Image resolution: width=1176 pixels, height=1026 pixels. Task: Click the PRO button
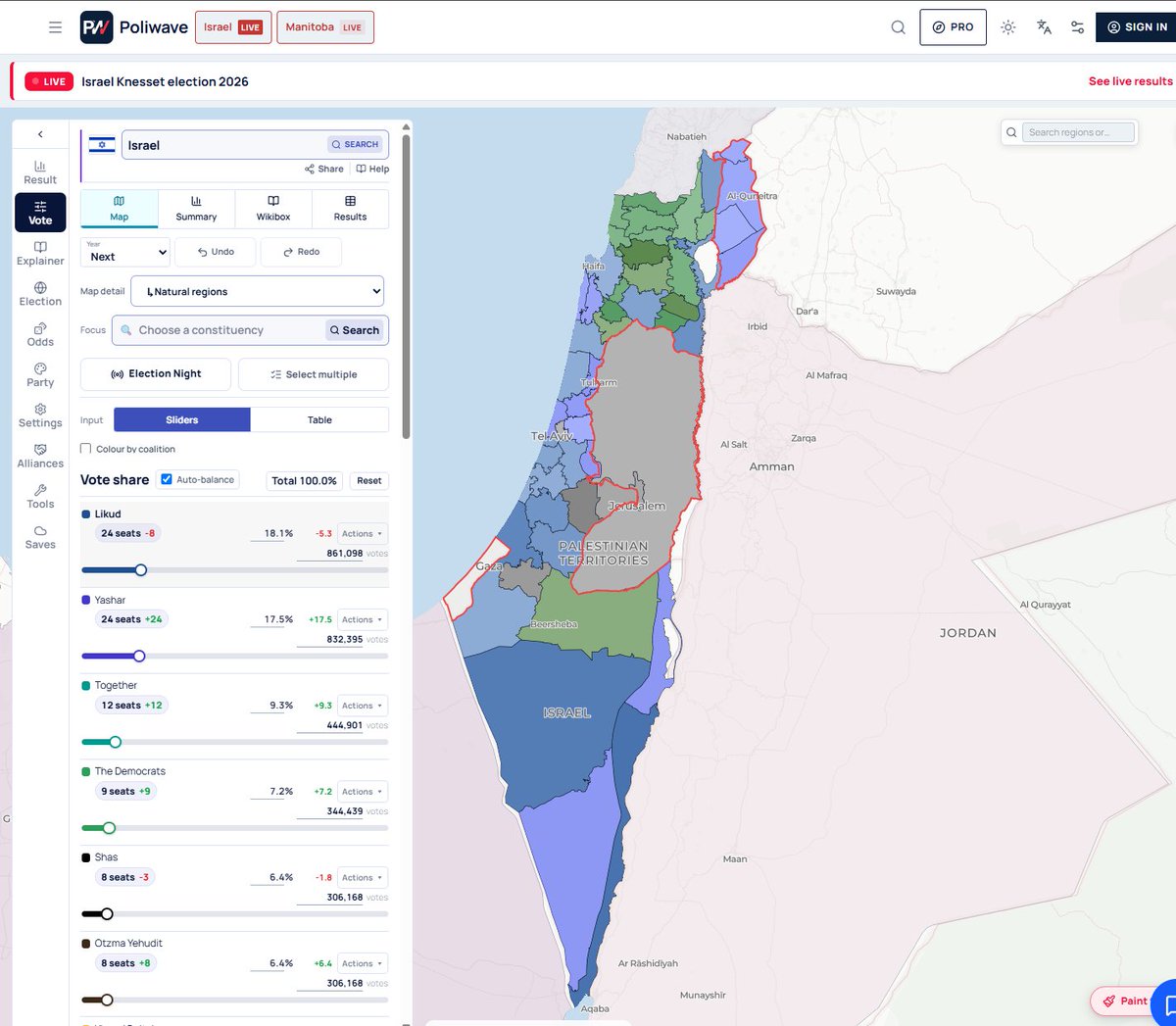click(x=953, y=27)
